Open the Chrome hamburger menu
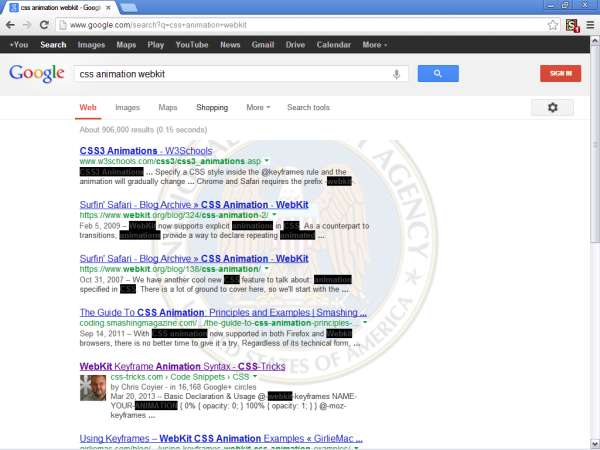Screen dimensions: 600x450 590,25
